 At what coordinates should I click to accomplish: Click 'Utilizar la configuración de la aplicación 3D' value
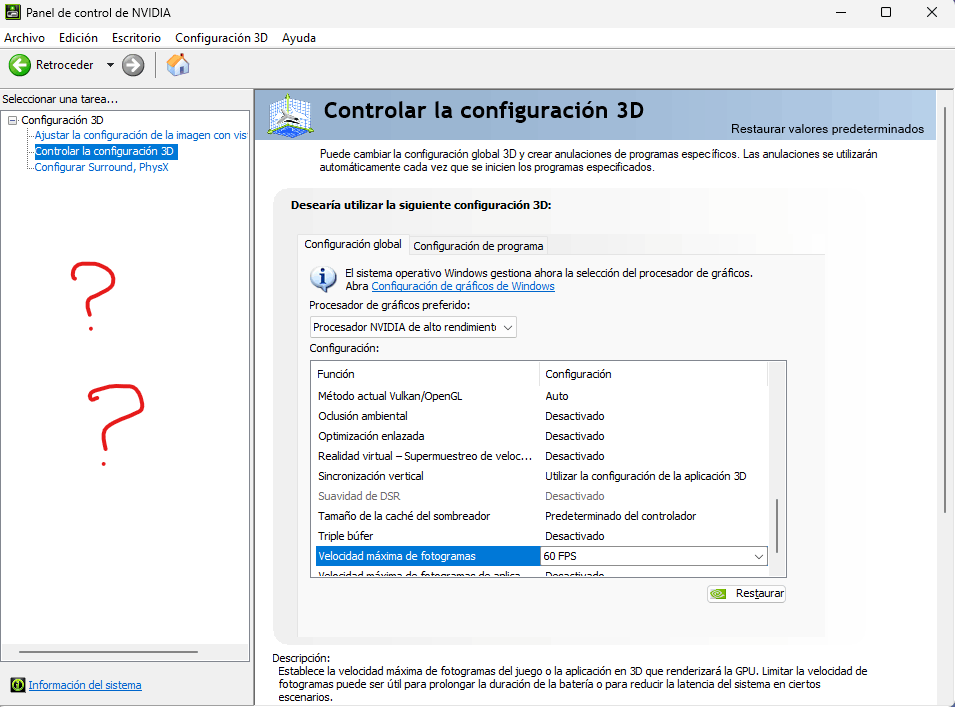(646, 476)
